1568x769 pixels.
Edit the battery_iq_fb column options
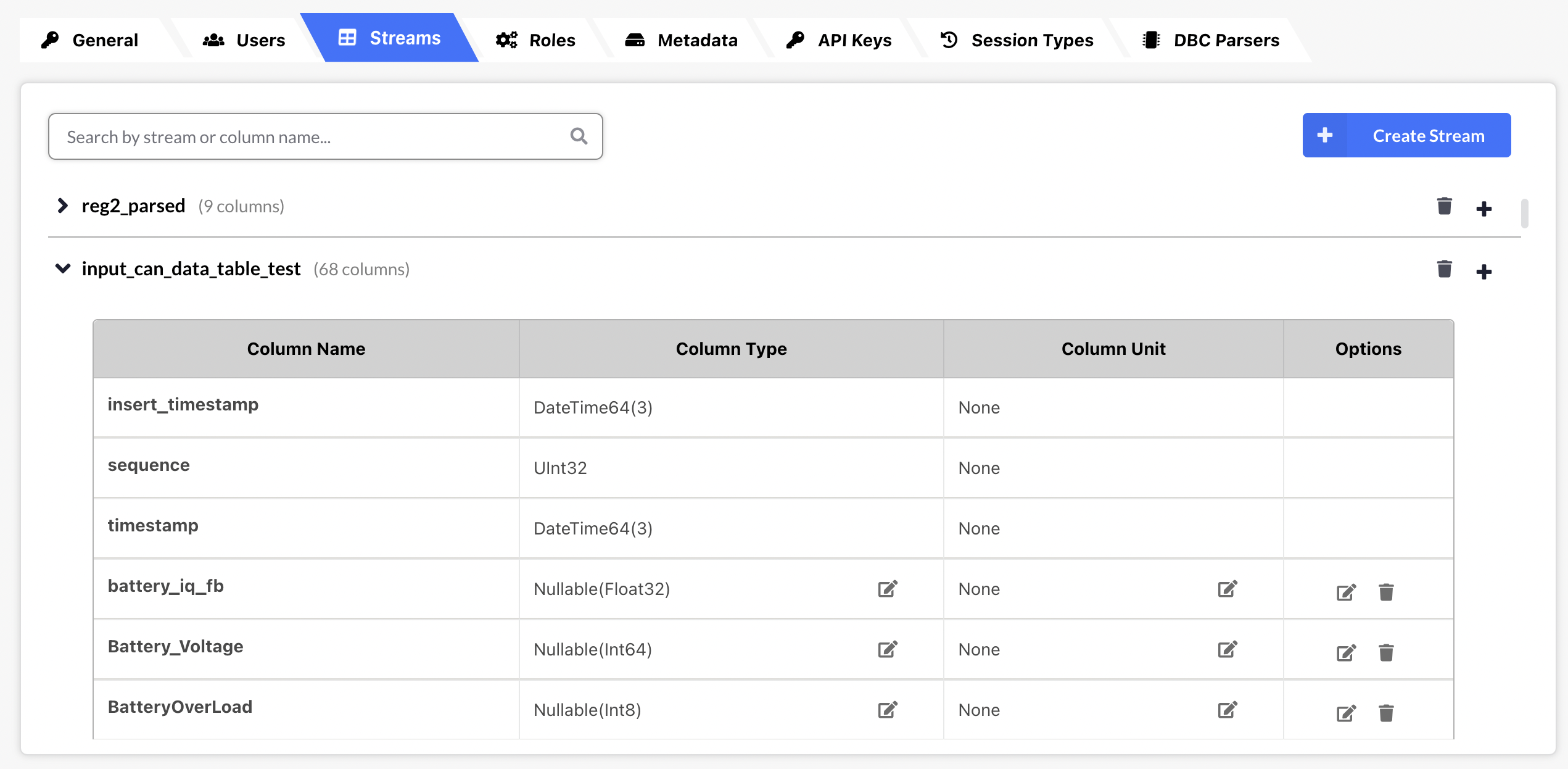pyautogui.click(x=1345, y=592)
